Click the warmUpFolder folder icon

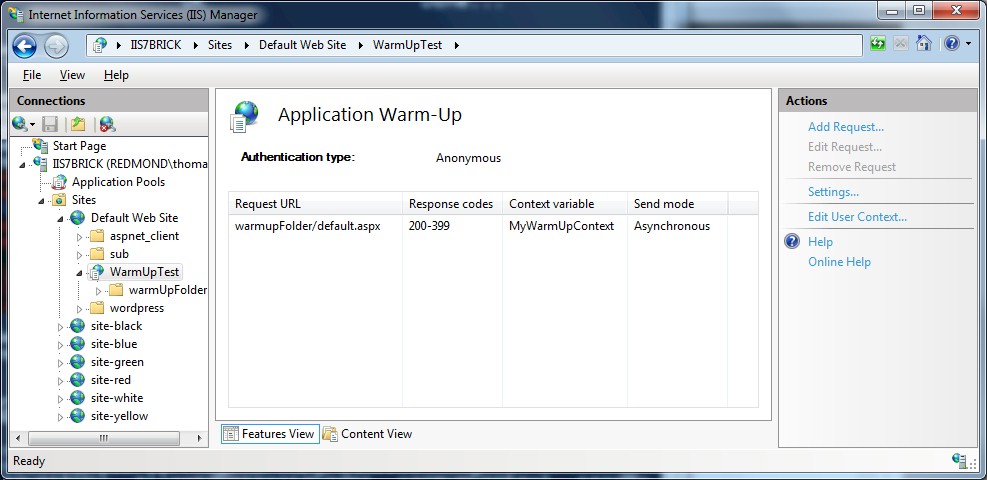(x=116, y=290)
